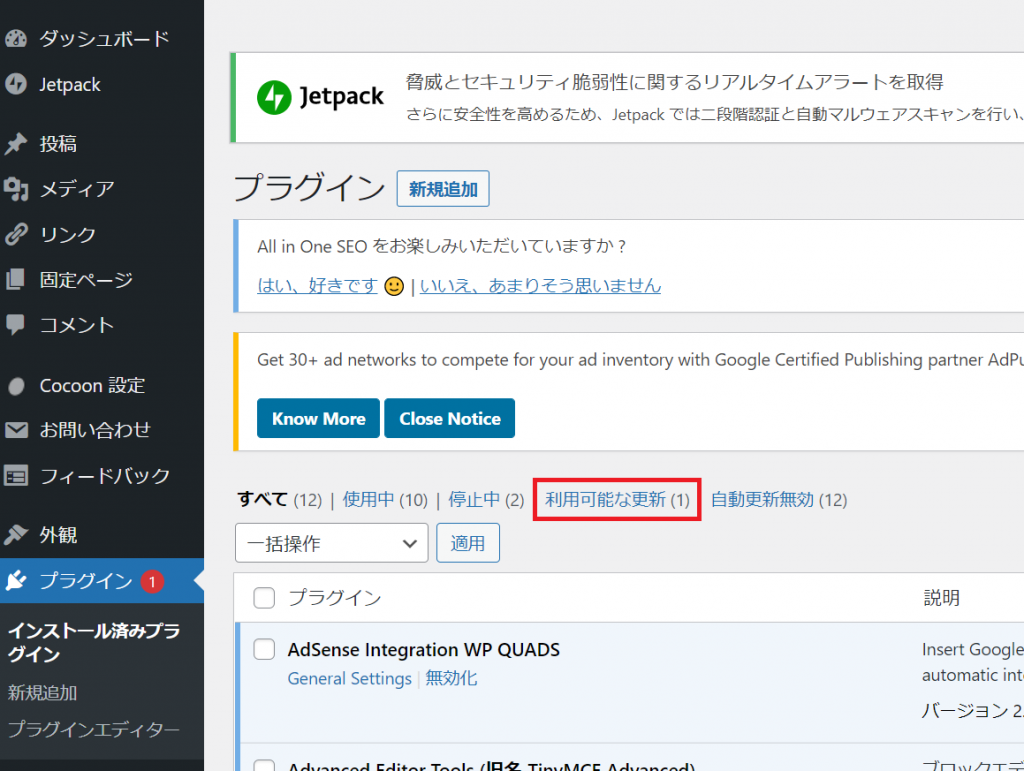
Task: Open the 固定ページ menu
Action: coord(86,279)
